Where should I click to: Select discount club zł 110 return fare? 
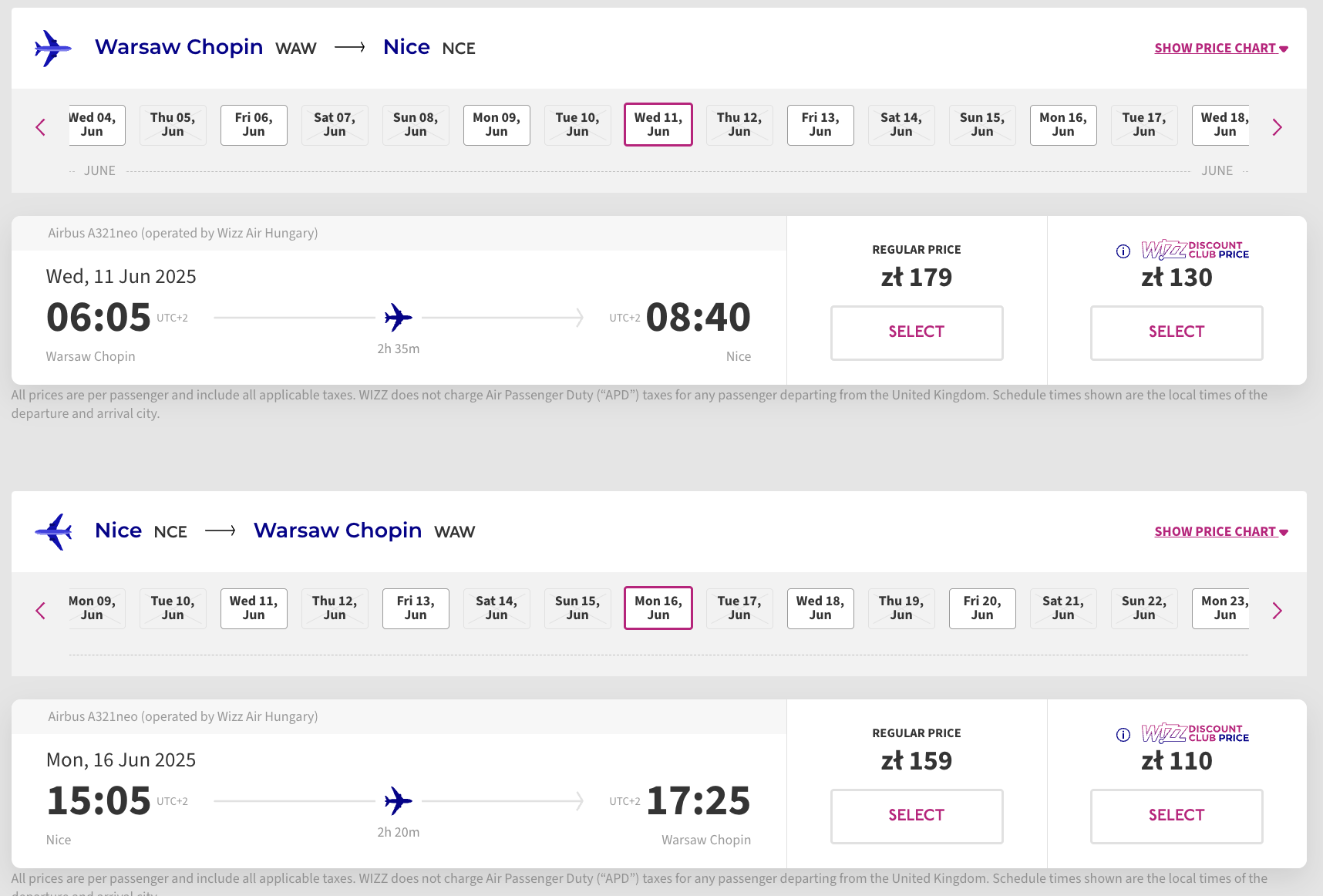pos(1177,816)
